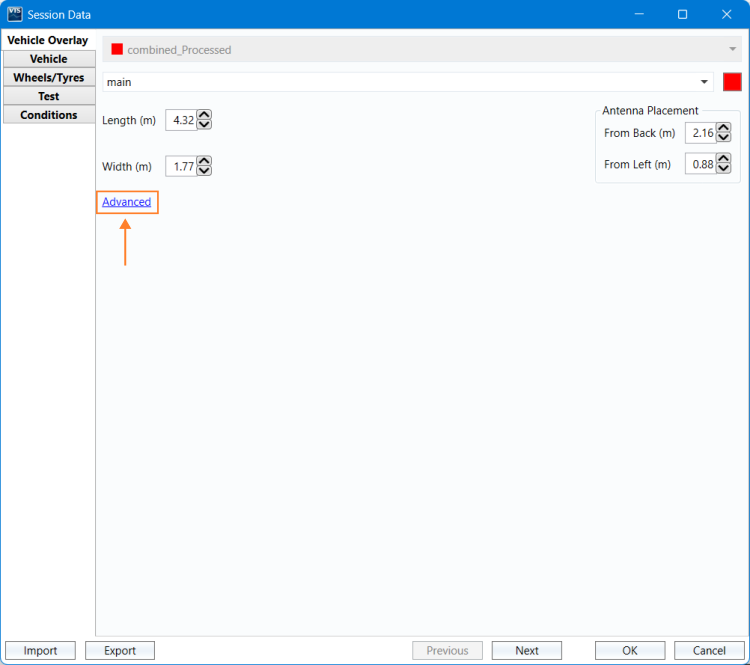Viewport: 750px width, 665px height.
Task: Decrease From Left value with down arrow
Action: (x=724, y=168)
